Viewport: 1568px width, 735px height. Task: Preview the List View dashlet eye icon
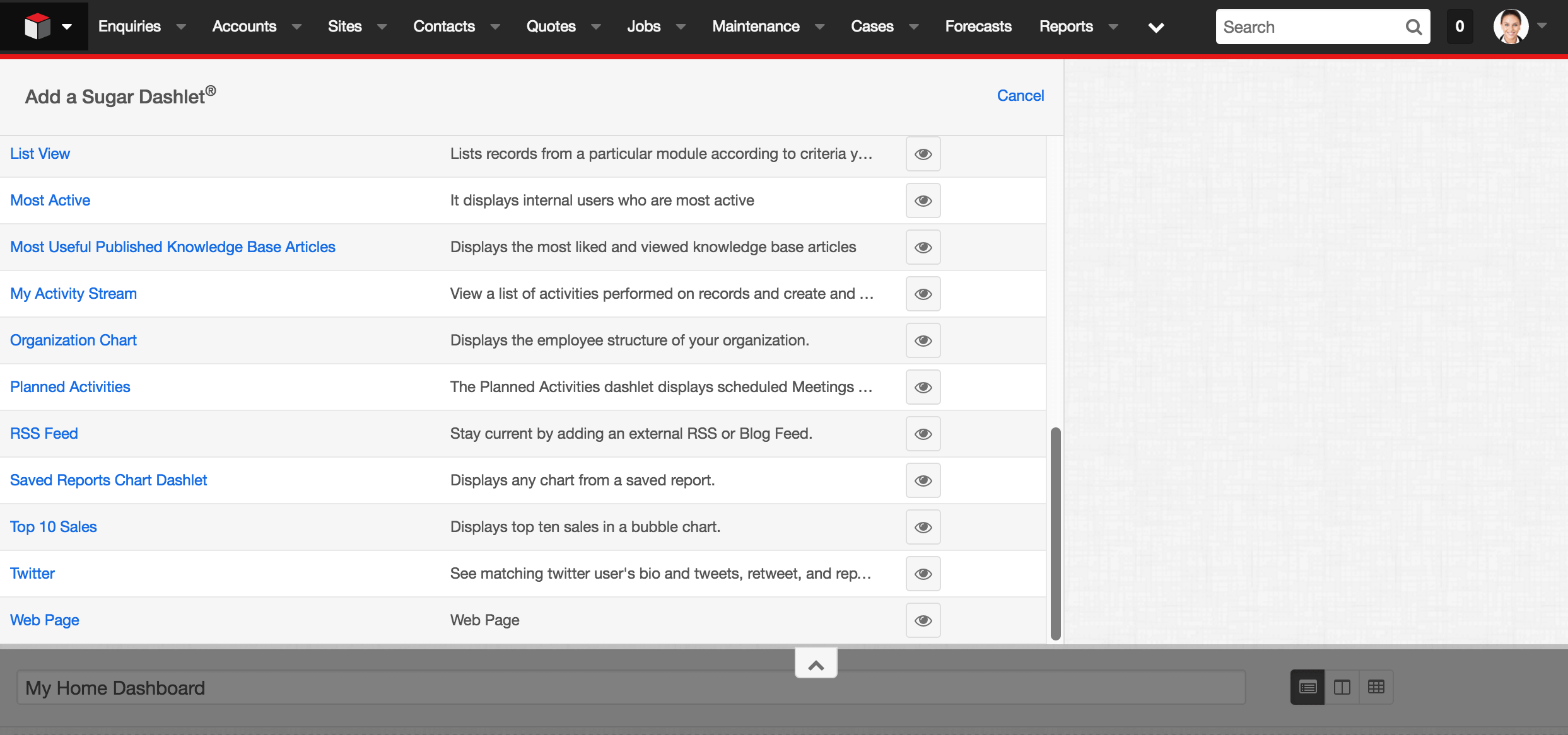(x=923, y=154)
